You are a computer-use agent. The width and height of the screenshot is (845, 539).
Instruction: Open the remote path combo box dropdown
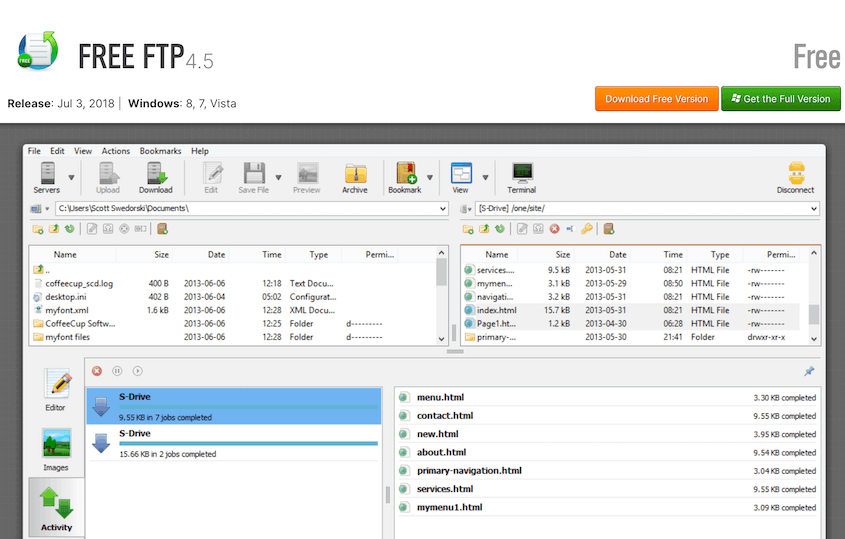tap(814, 209)
